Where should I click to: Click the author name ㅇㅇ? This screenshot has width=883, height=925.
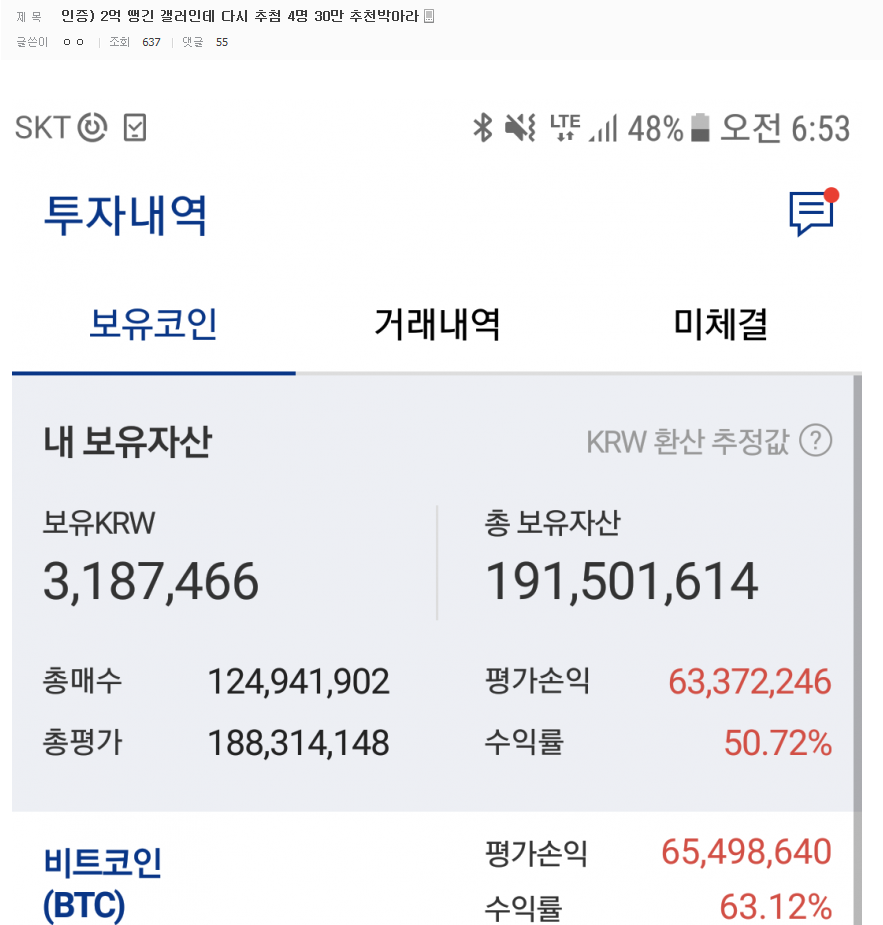[x=73, y=42]
